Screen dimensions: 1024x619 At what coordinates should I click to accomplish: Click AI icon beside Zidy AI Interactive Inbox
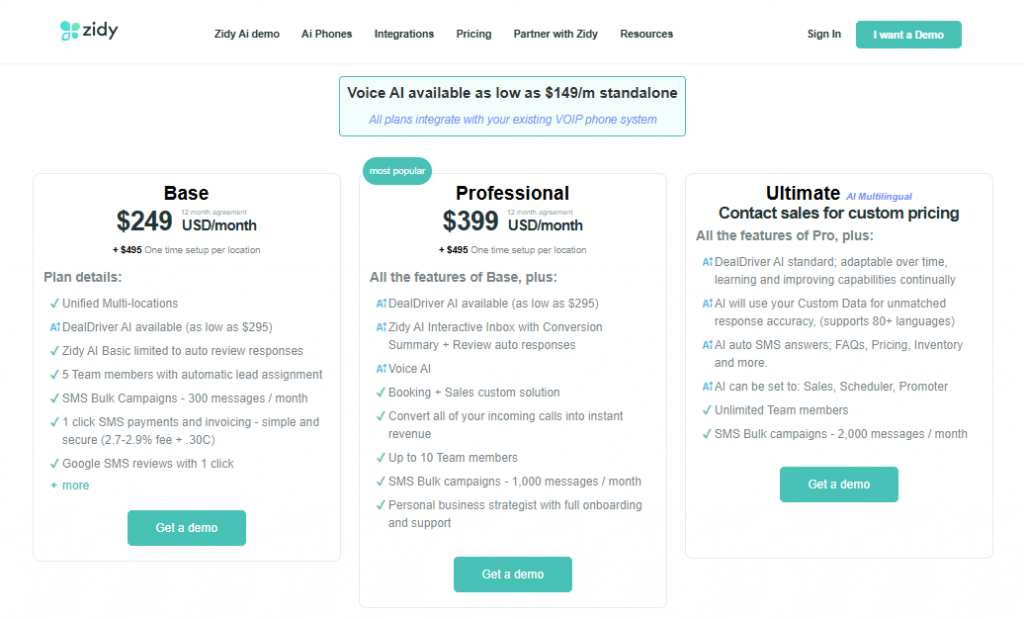[380, 327]
